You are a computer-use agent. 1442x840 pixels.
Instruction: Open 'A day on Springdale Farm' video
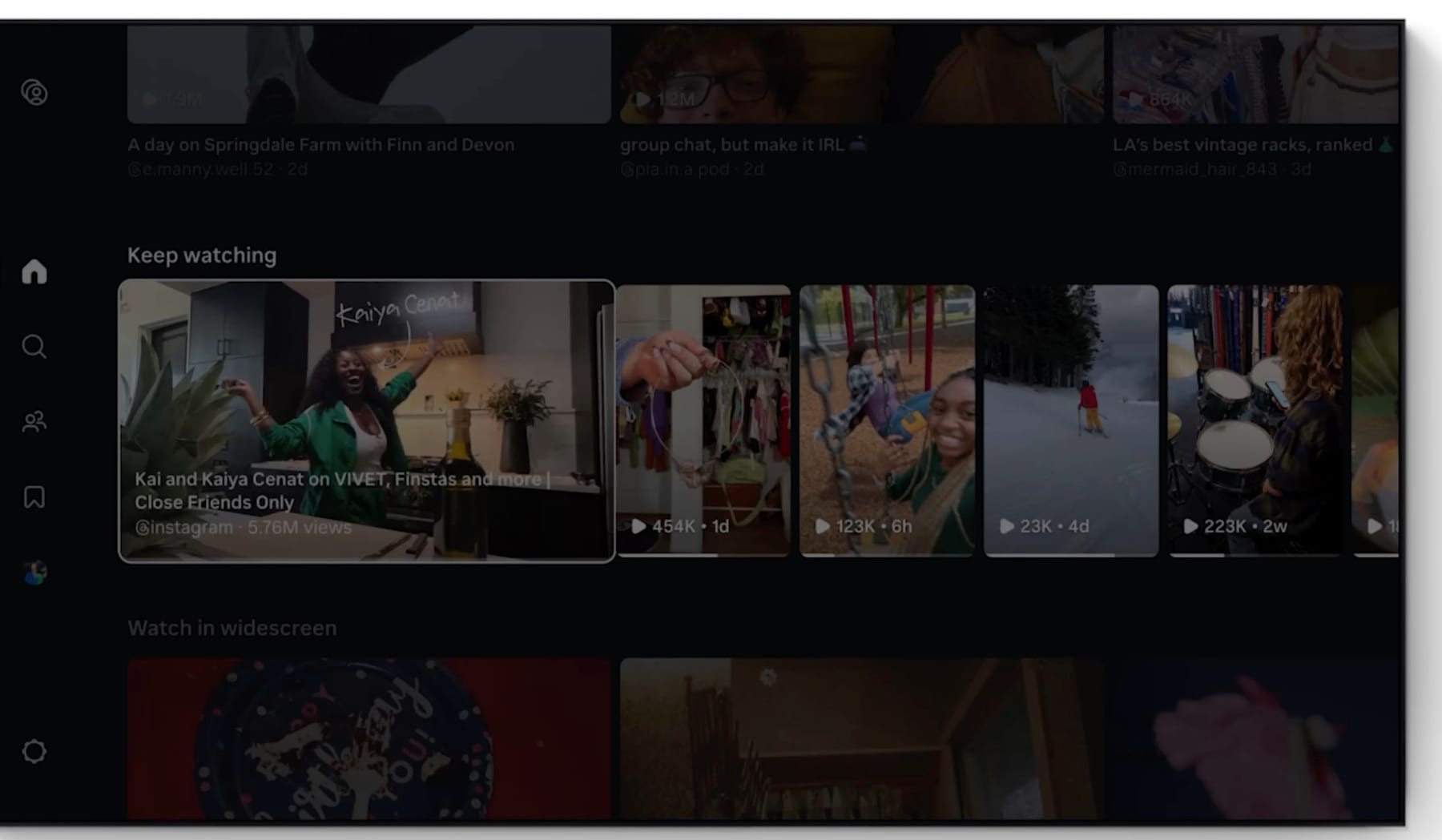369,74
